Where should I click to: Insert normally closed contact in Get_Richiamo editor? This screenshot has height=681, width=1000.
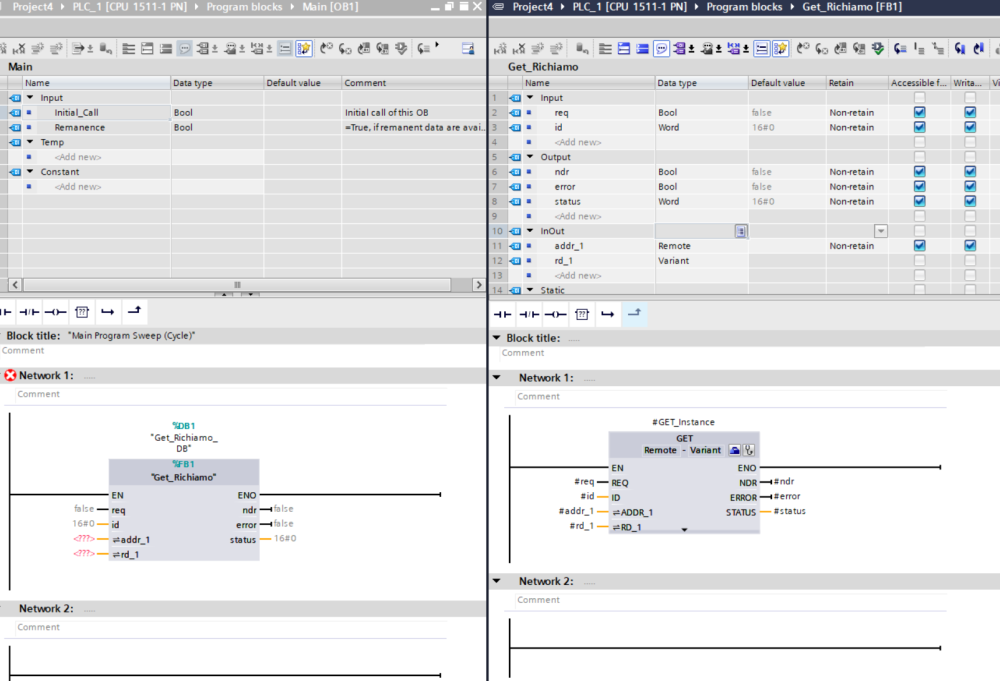[x=529, y=315]
